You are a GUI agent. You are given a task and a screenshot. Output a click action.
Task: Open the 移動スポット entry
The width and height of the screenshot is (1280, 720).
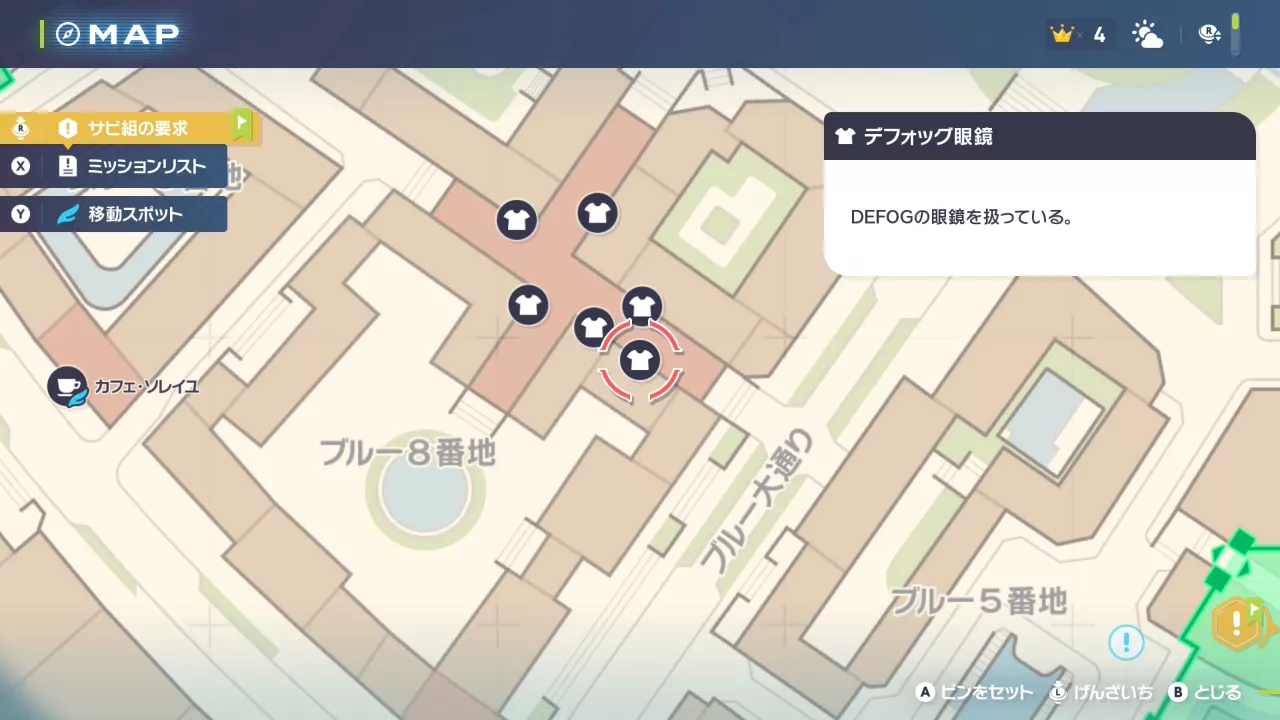tap(115, 214)
